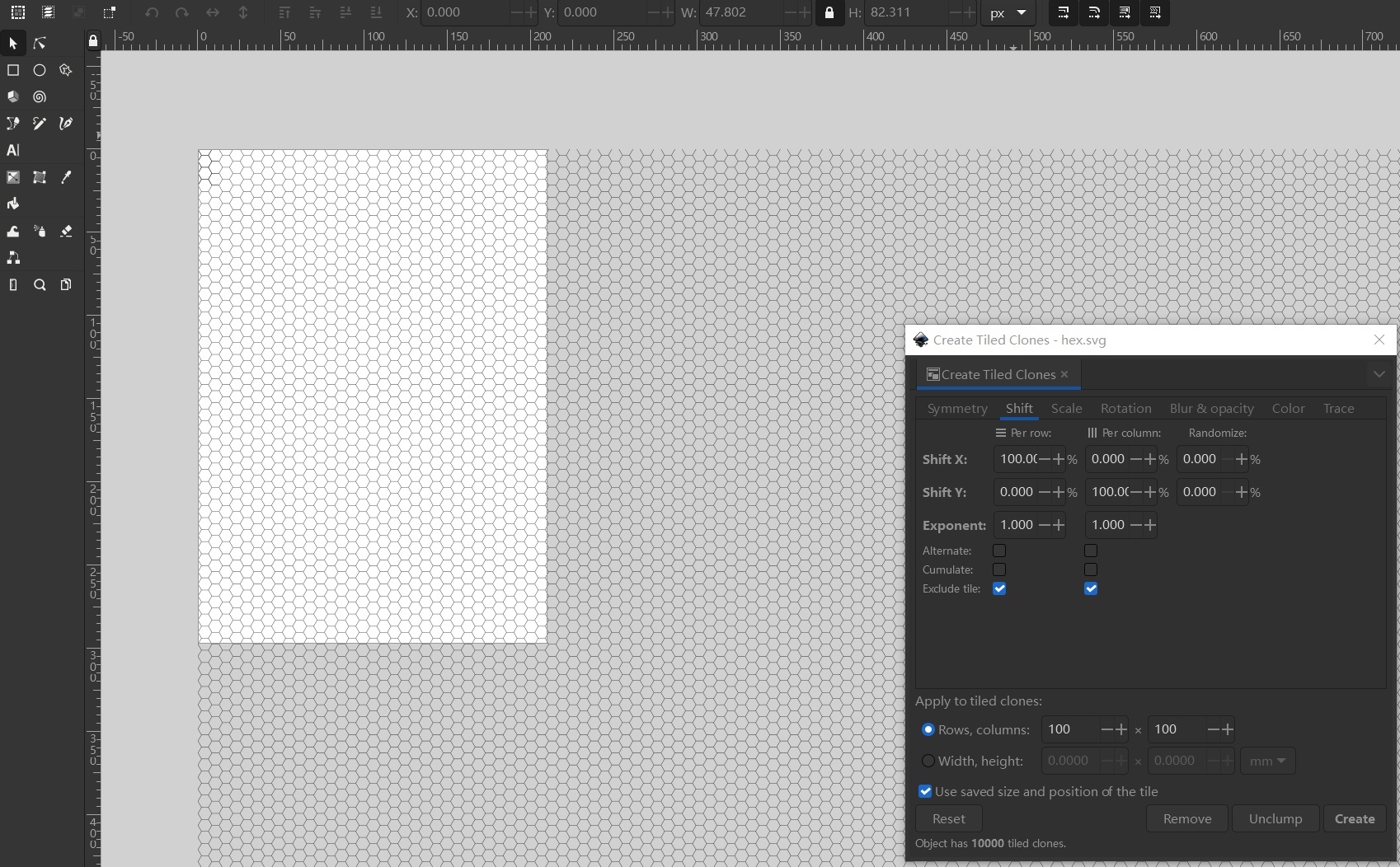Screen dimensions: 1400x867
Task: Enable Cumulate per column checkbox
Action: point(1091,569)
